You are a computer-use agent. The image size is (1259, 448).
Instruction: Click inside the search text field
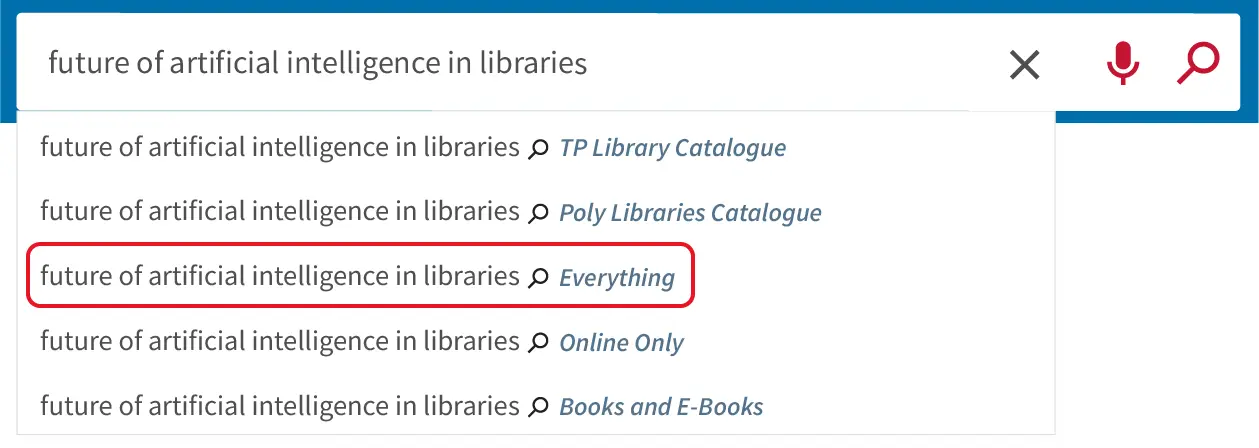tap(500, 64)
